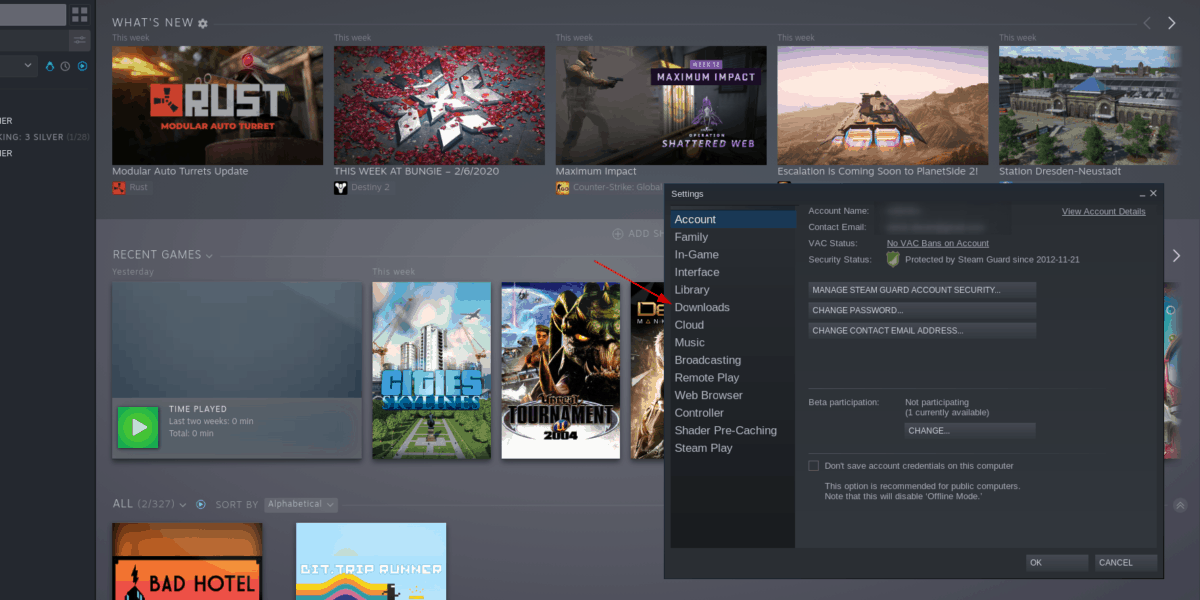1200x600 pixels.
Task: Click Modular Auto Turrets Update headline
Action: coord(180,171)
